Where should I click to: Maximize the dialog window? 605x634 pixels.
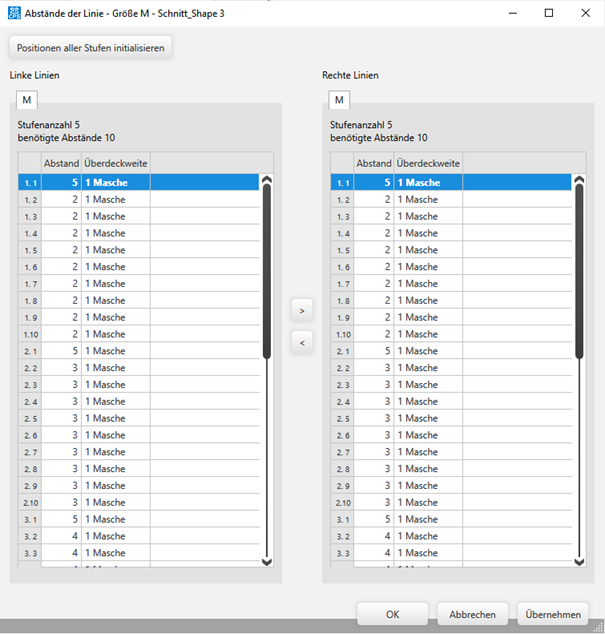(548, 13)
